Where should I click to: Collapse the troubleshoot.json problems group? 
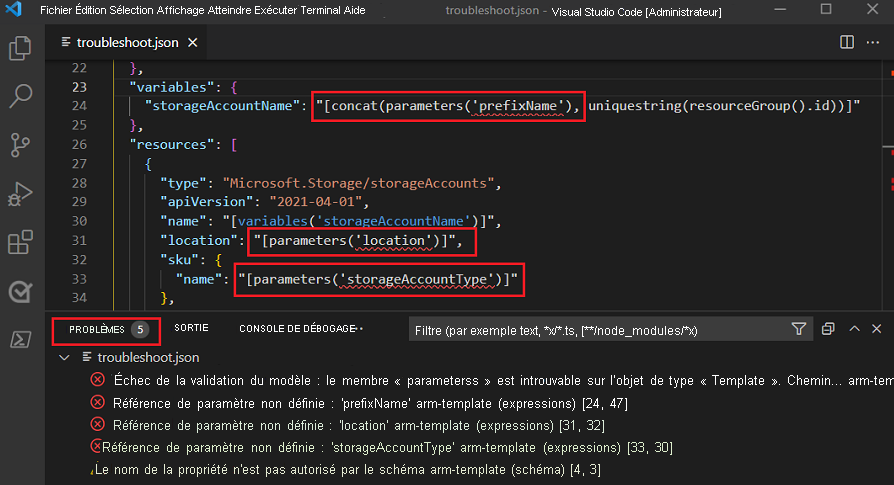pos(64,358)
